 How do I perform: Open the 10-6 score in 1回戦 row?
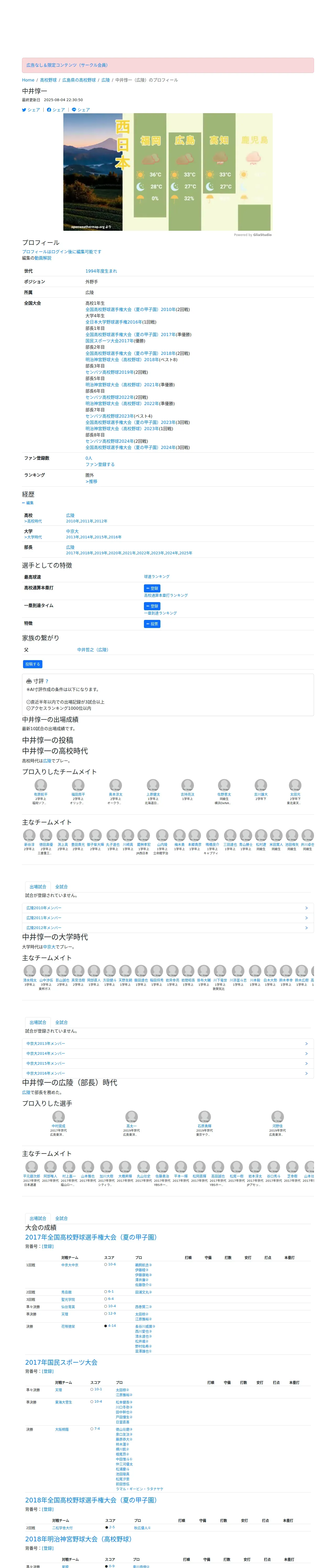112,1264
